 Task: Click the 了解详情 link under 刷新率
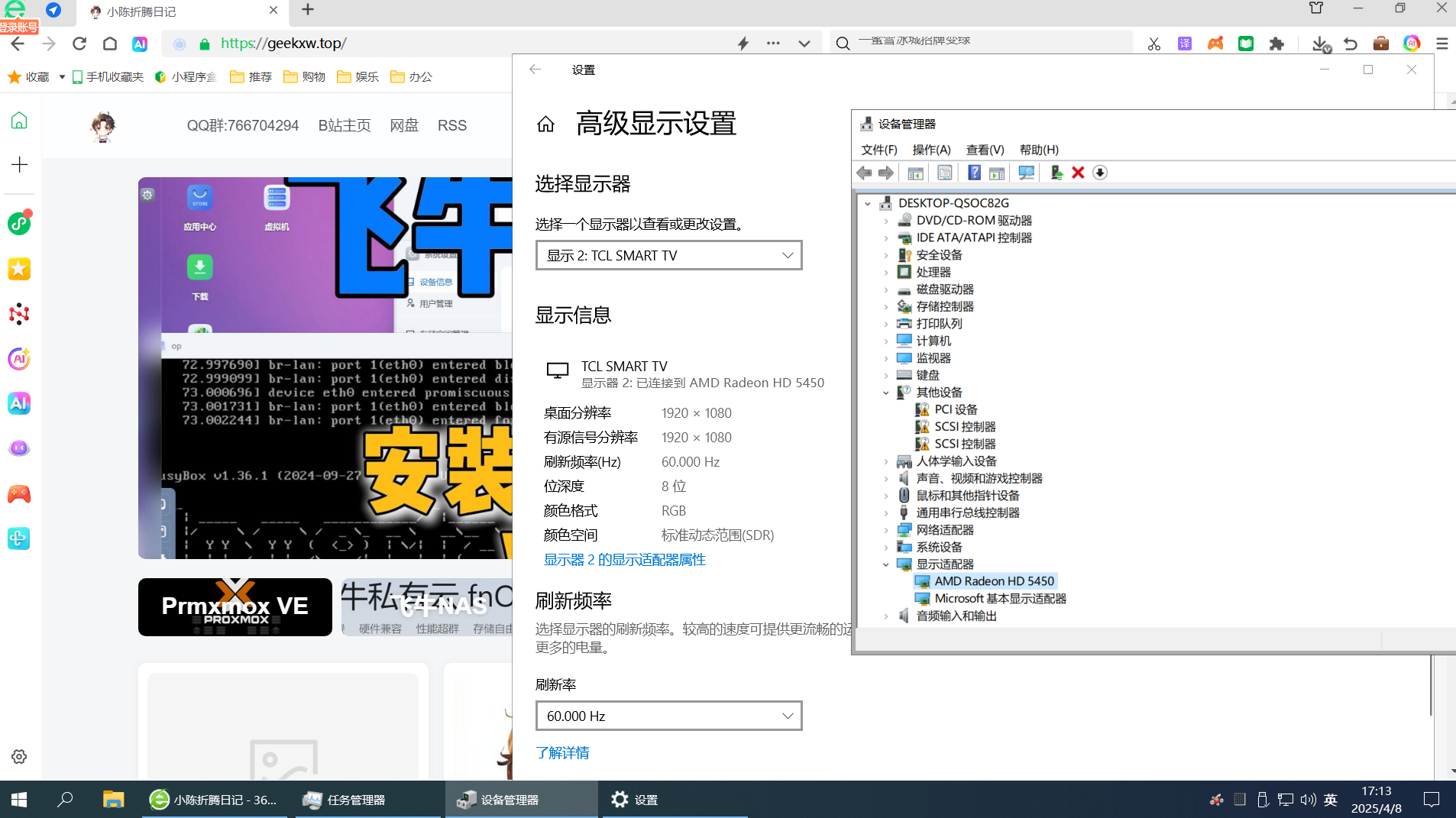562,753
